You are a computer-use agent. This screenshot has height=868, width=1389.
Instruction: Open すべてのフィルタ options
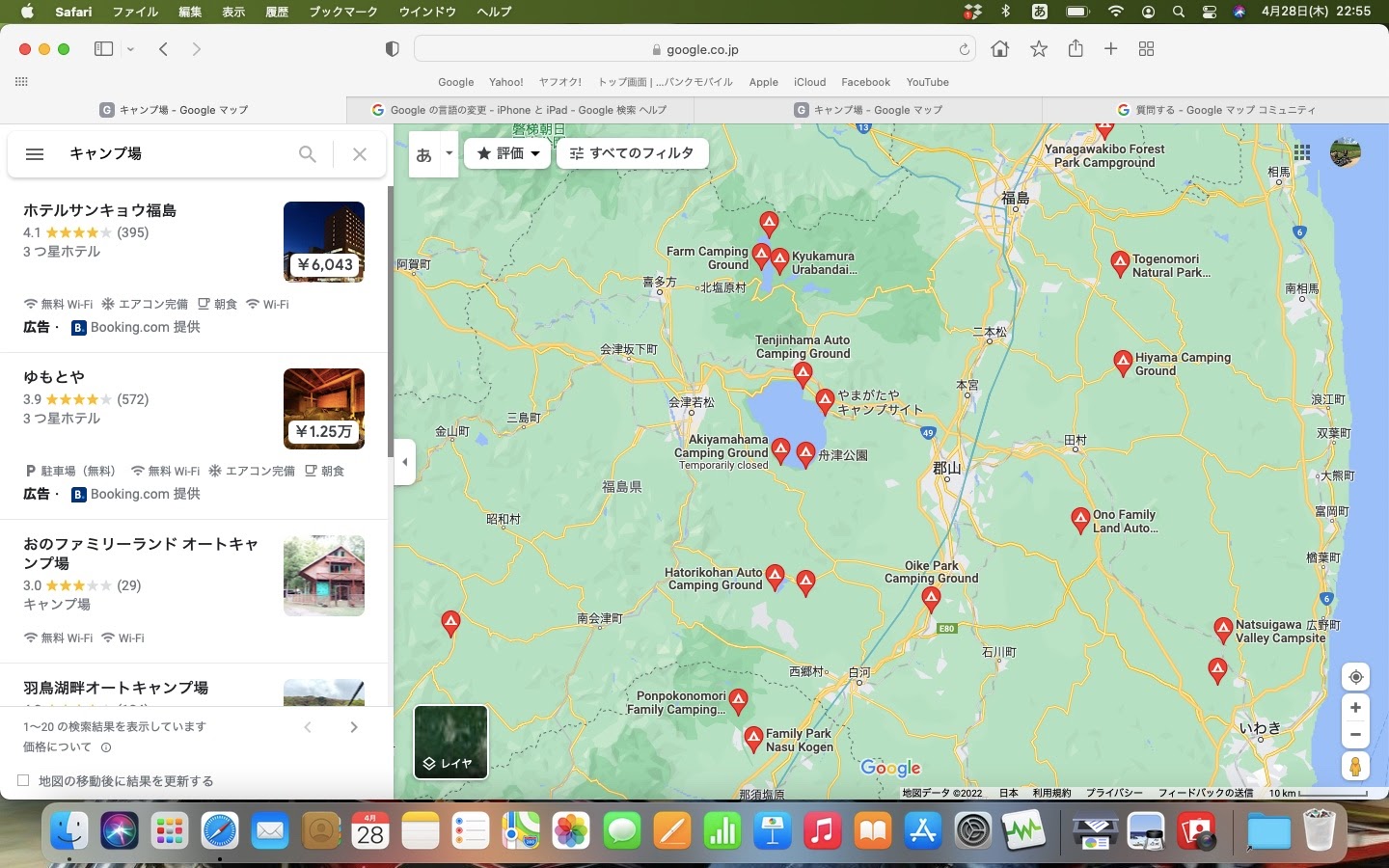click(x=632, y=152)
